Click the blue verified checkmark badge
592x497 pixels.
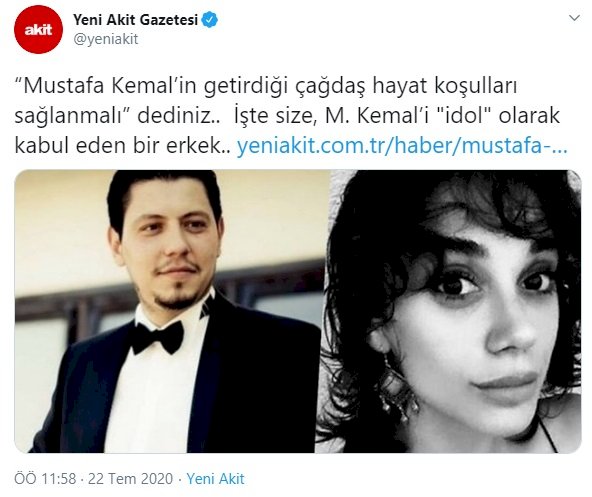[210, 20]
